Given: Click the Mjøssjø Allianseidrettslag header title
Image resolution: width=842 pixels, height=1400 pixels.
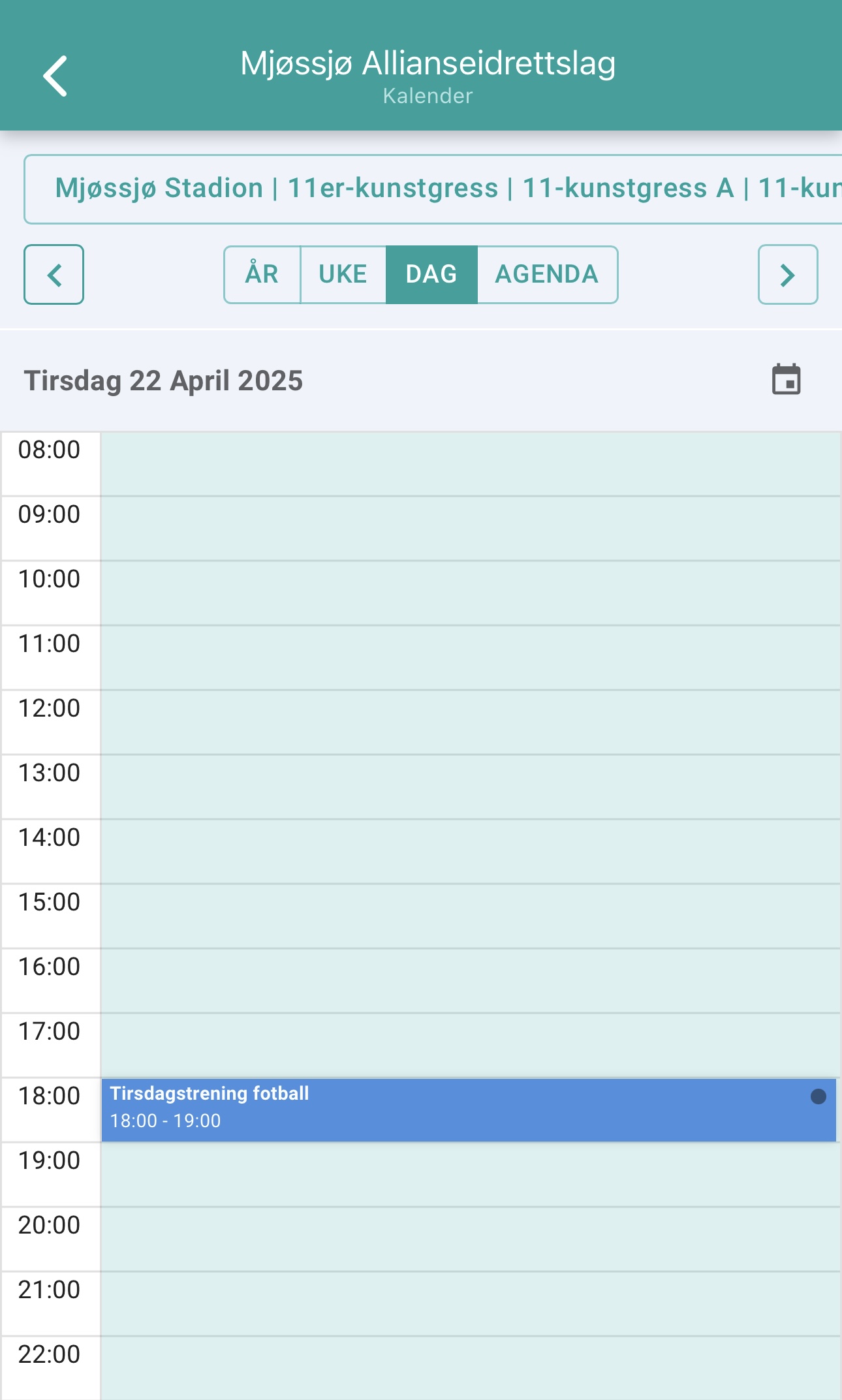Looking at the screenshot, I should pyautogui.click(x=428, y=64).
